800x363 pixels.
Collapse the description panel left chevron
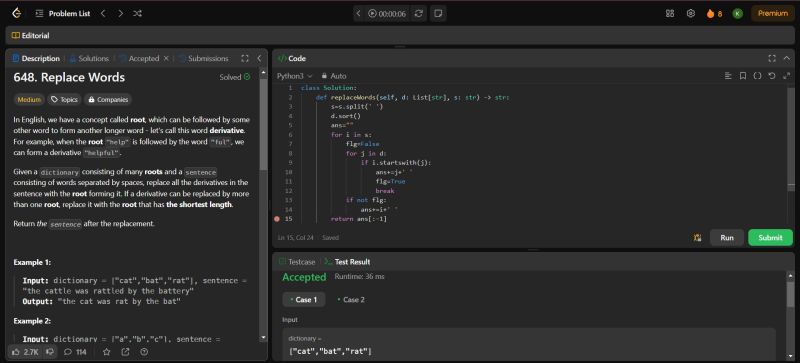tap(259, 59)
